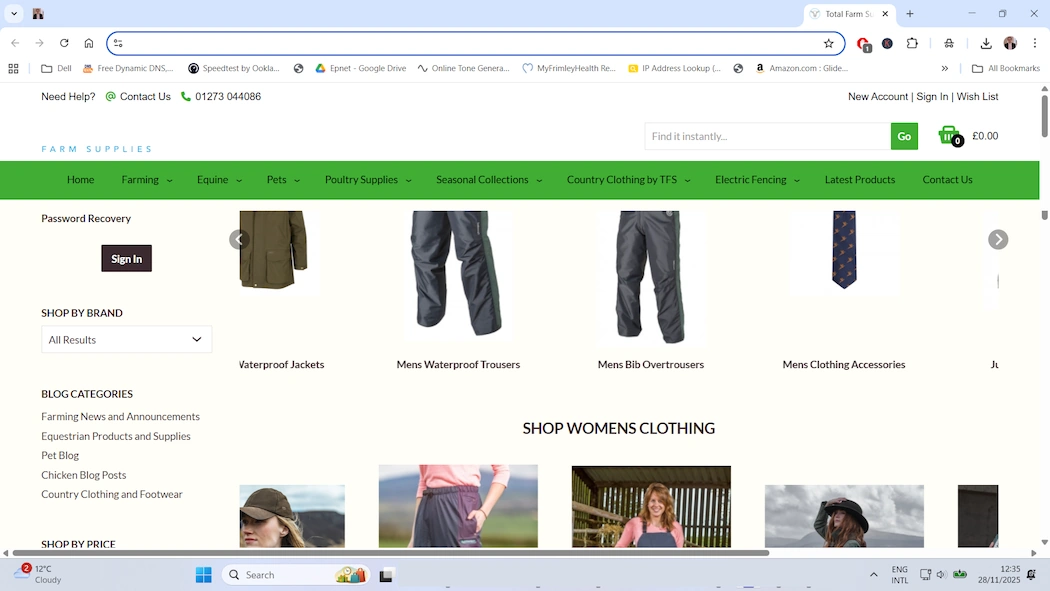The image size is (1050, 591).
Task: Click the browser profile avatar icon
Action: [1011, 43]
